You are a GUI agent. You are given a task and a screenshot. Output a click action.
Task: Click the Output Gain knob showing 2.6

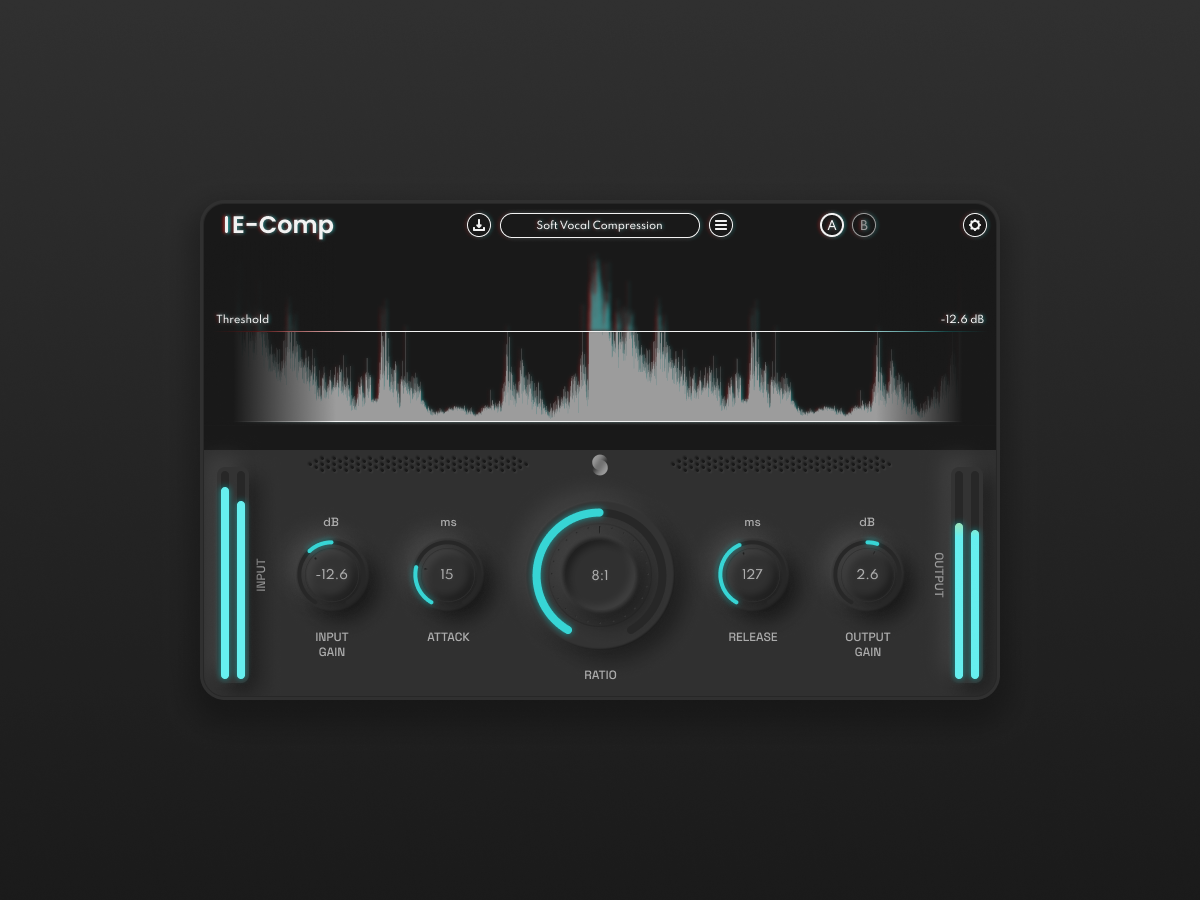click(x=867, y=574)
